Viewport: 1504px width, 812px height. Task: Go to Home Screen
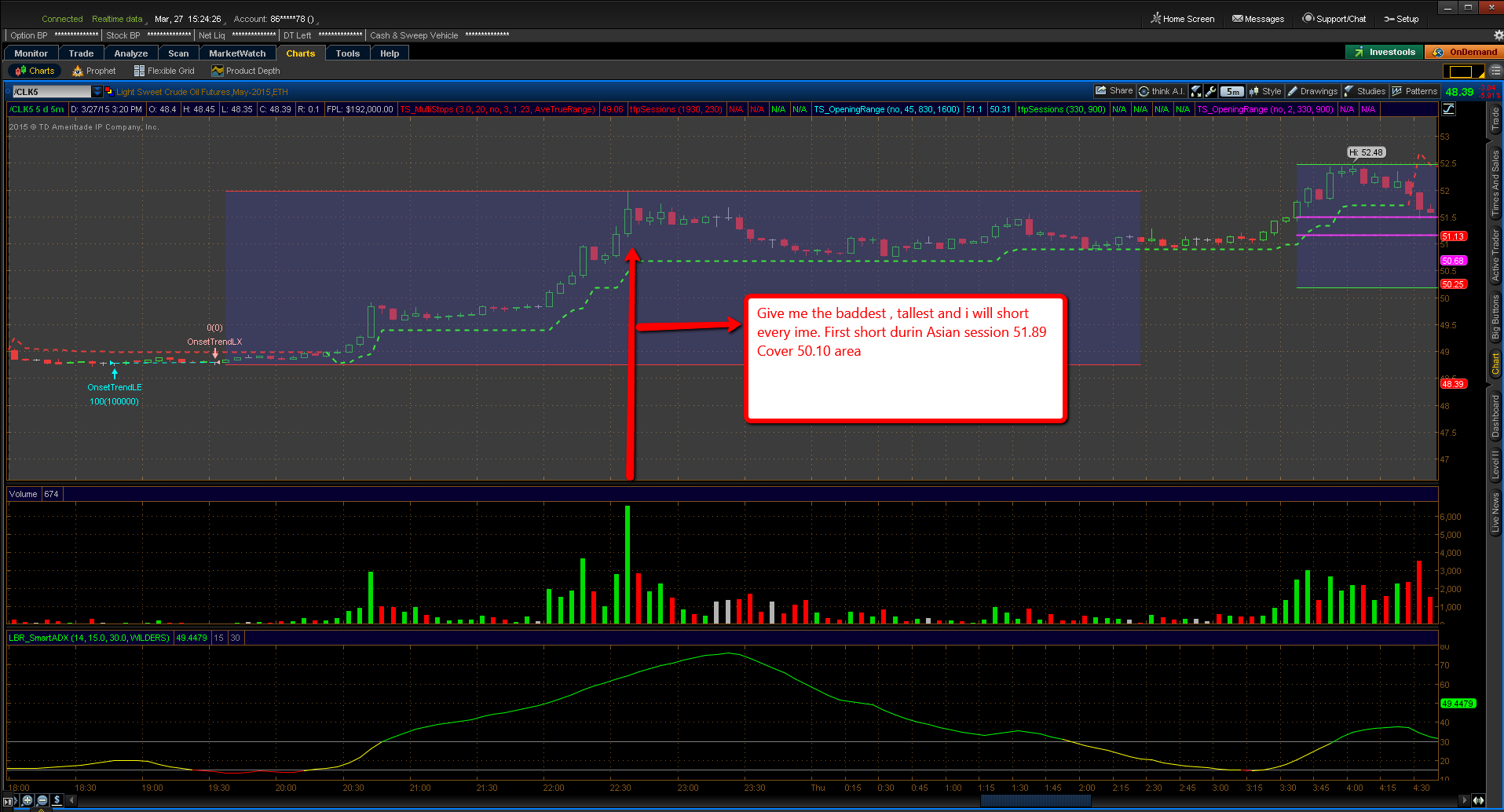pos(1183,19)
